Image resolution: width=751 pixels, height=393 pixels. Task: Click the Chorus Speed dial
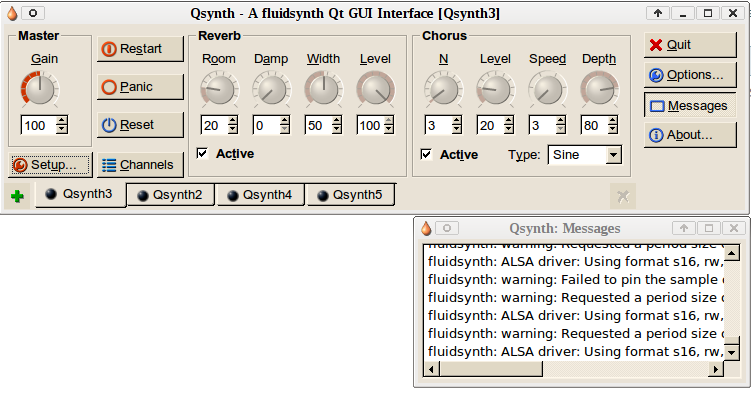(x=547, y=89)
